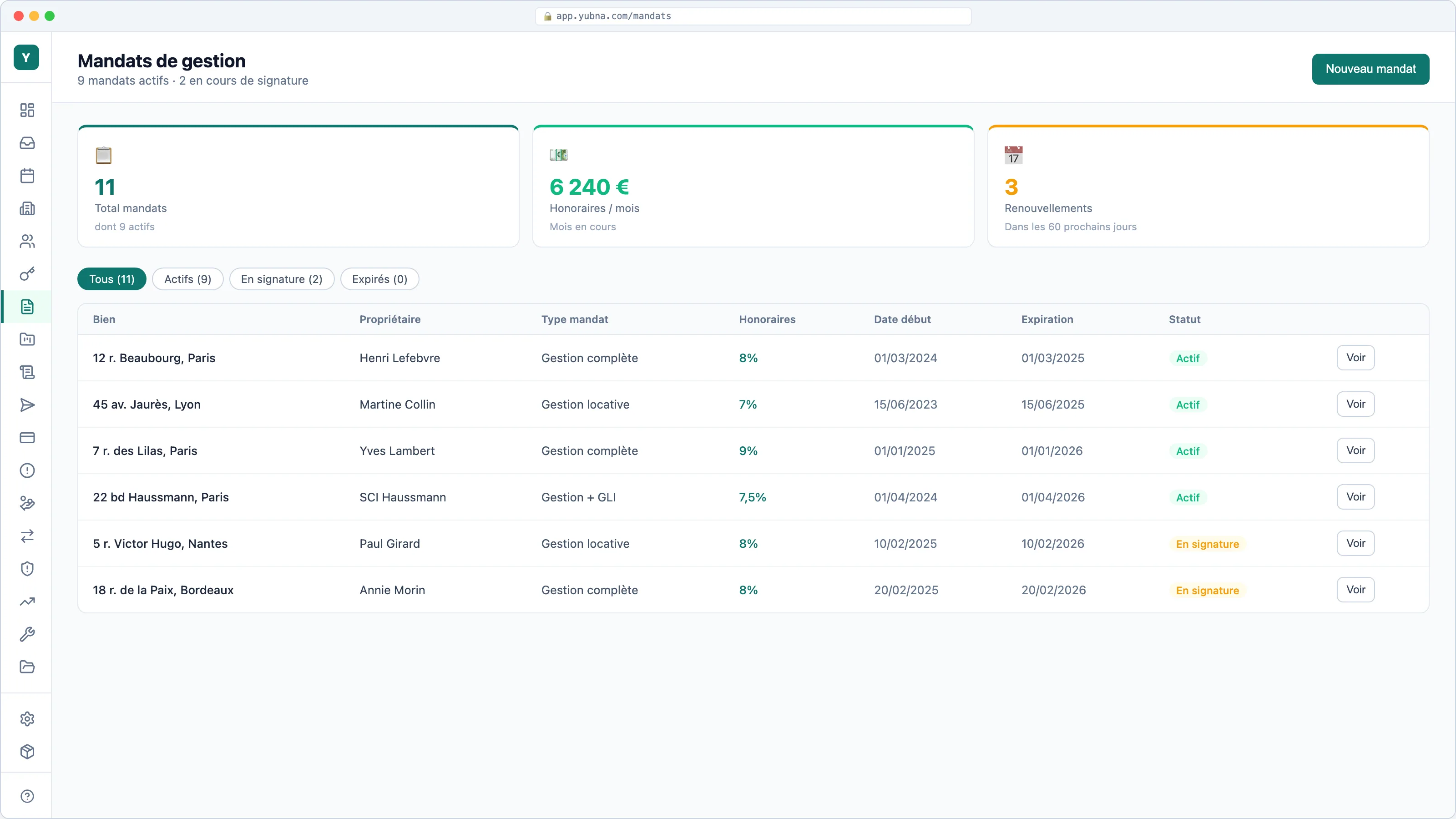This screenshot has height=819, width=1456.
Task: Click the Type mandat column header
Action: tap(574, 319)
